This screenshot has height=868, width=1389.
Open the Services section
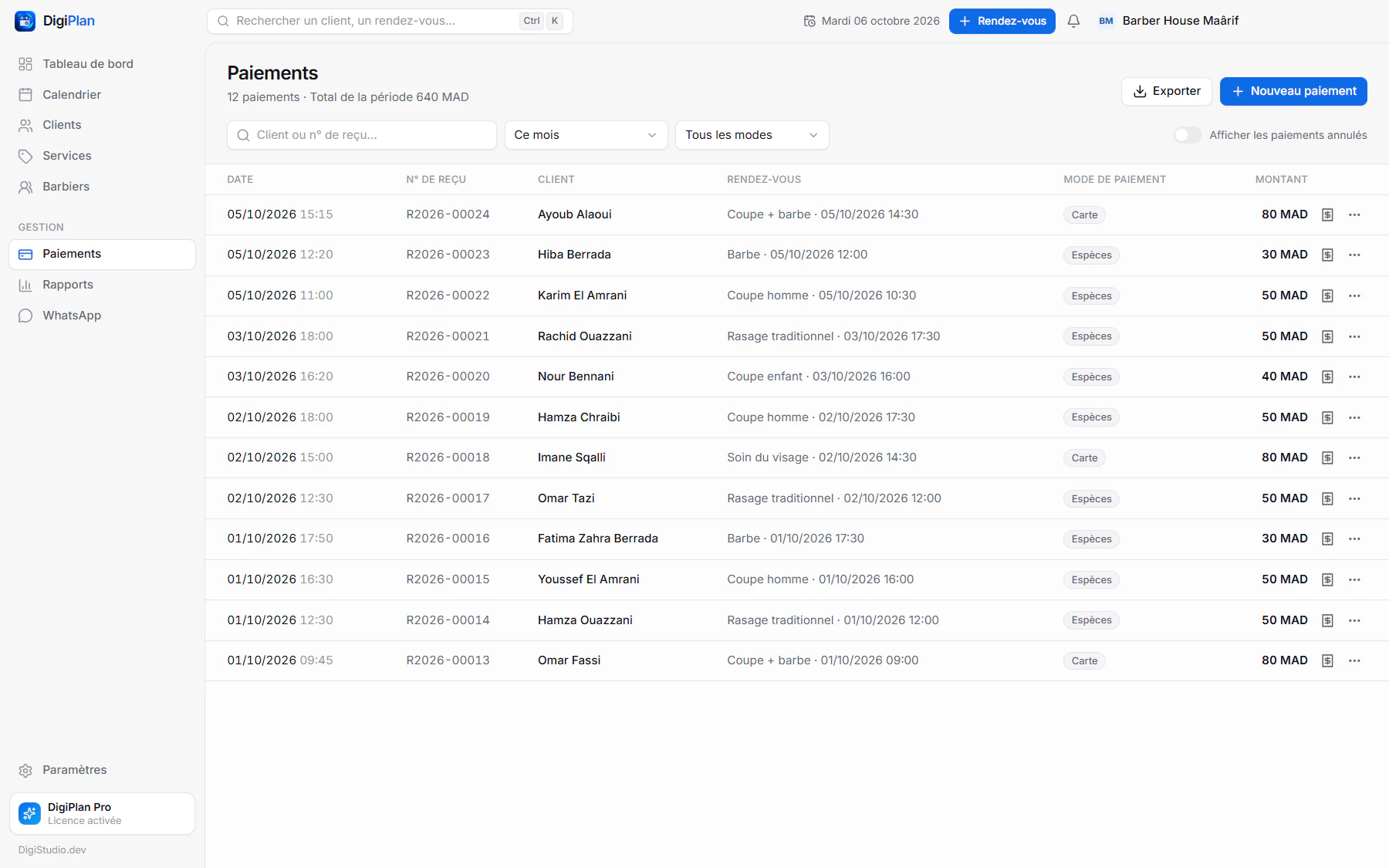tap(102, 156)
